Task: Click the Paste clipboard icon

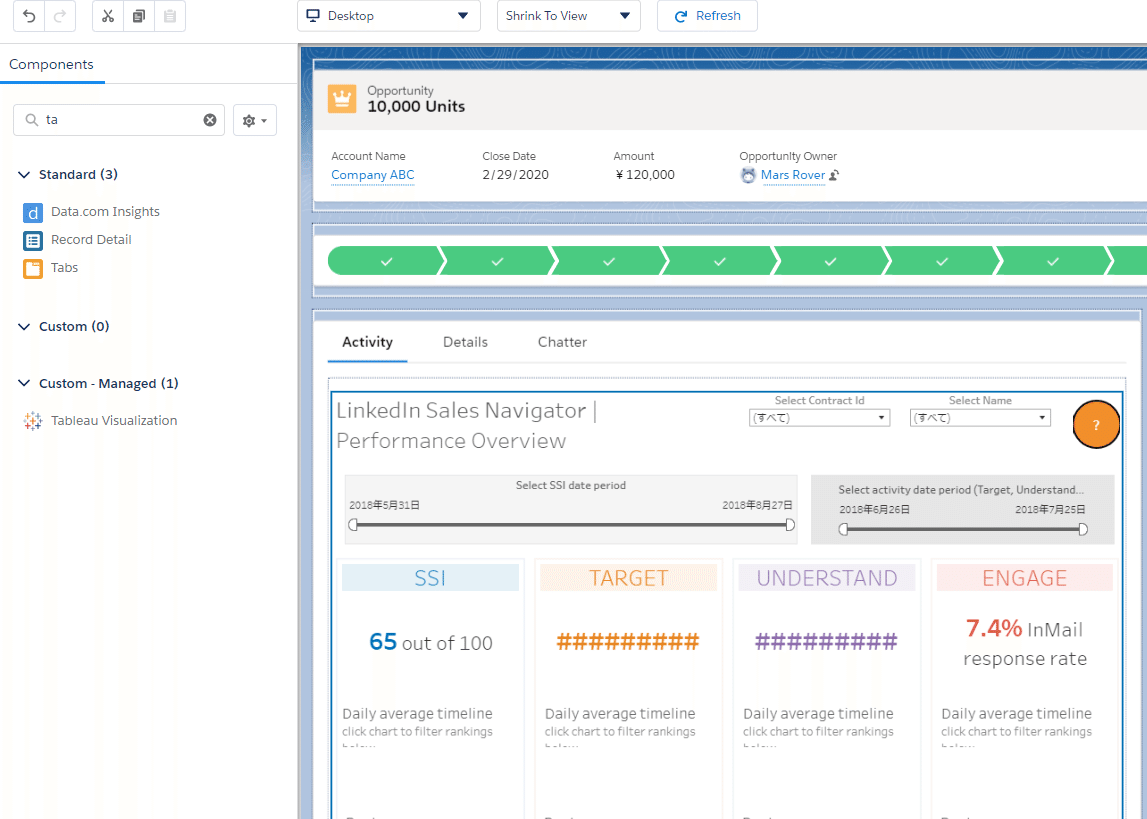Action: [170, 16]
